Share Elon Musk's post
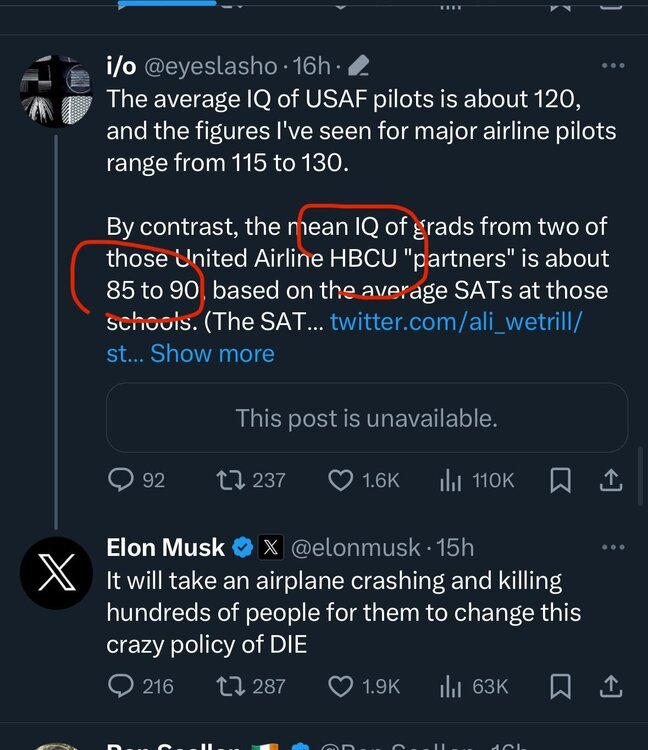The width and height of the screenshot is (648, 750). pos(610,686)
